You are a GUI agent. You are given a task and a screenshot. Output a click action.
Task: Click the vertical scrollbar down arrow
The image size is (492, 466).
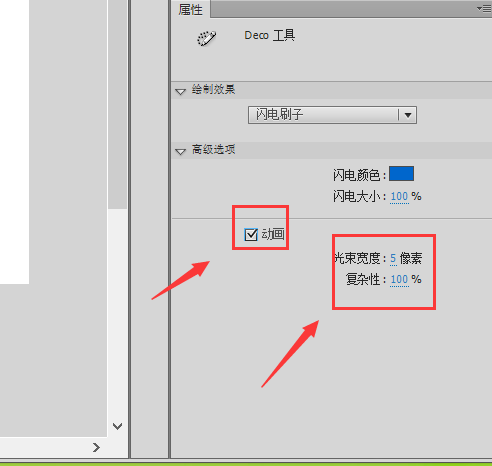point(117,426)
